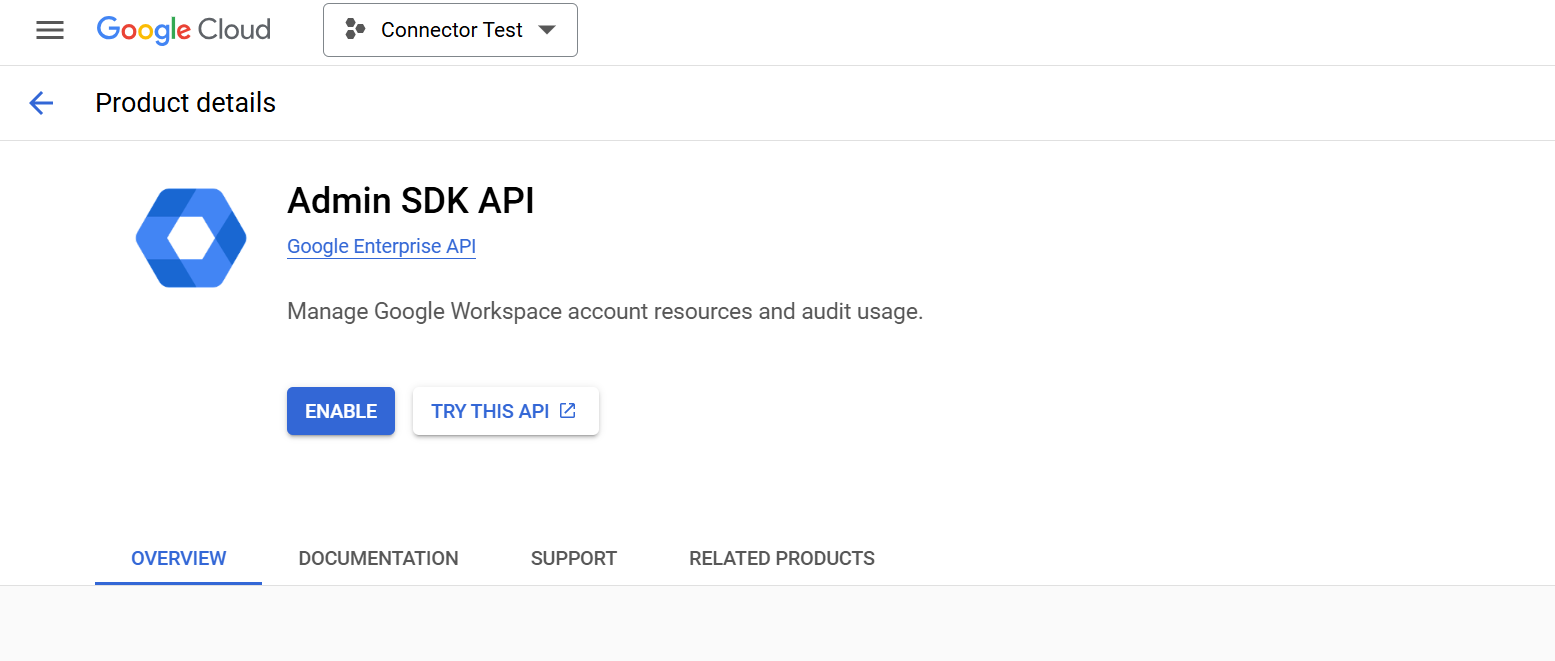Click the Admin SDK hexagon logo
The width and height of the screenshot is (1555, 661).
[x=191, y=238]
